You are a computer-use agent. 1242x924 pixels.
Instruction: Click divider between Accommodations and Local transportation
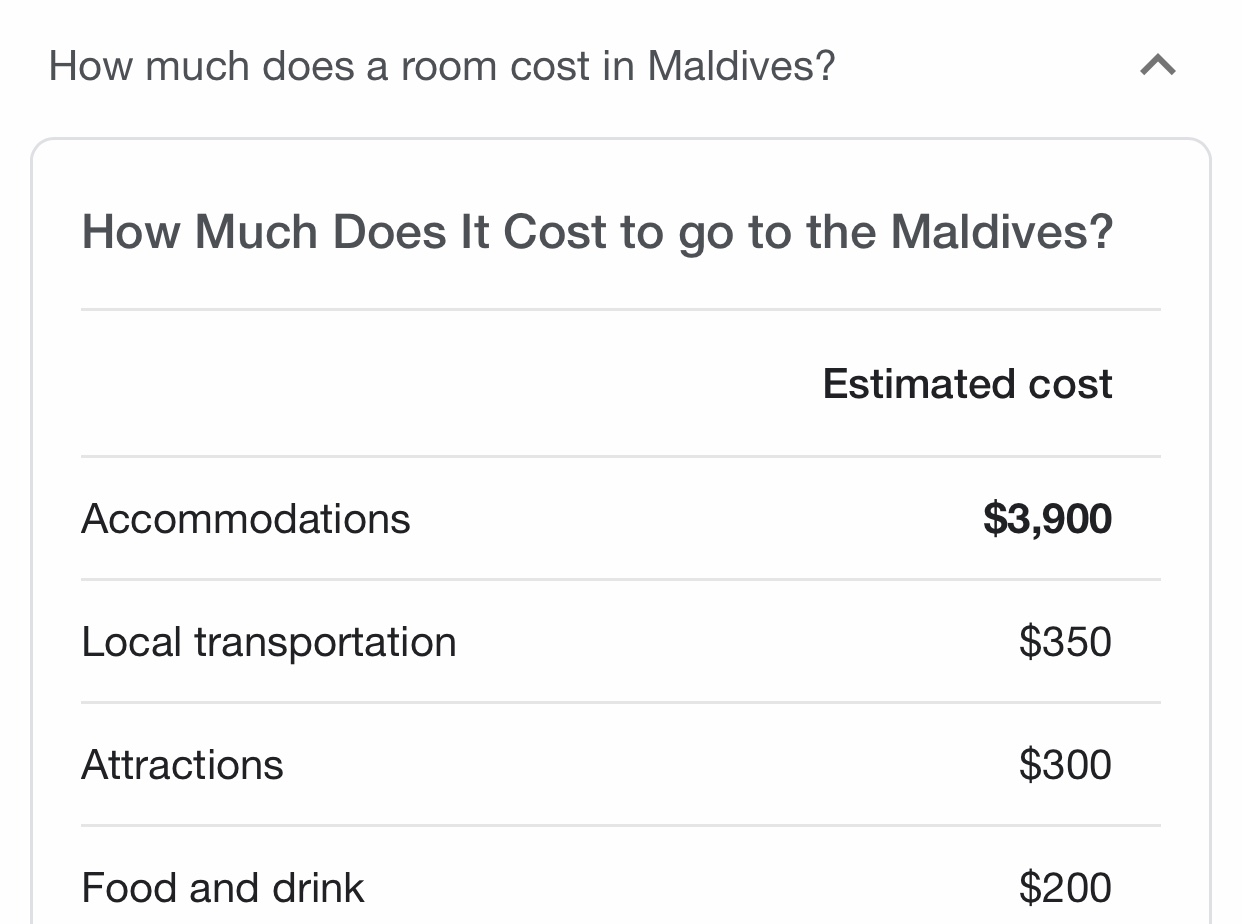[x=620, y=580]
